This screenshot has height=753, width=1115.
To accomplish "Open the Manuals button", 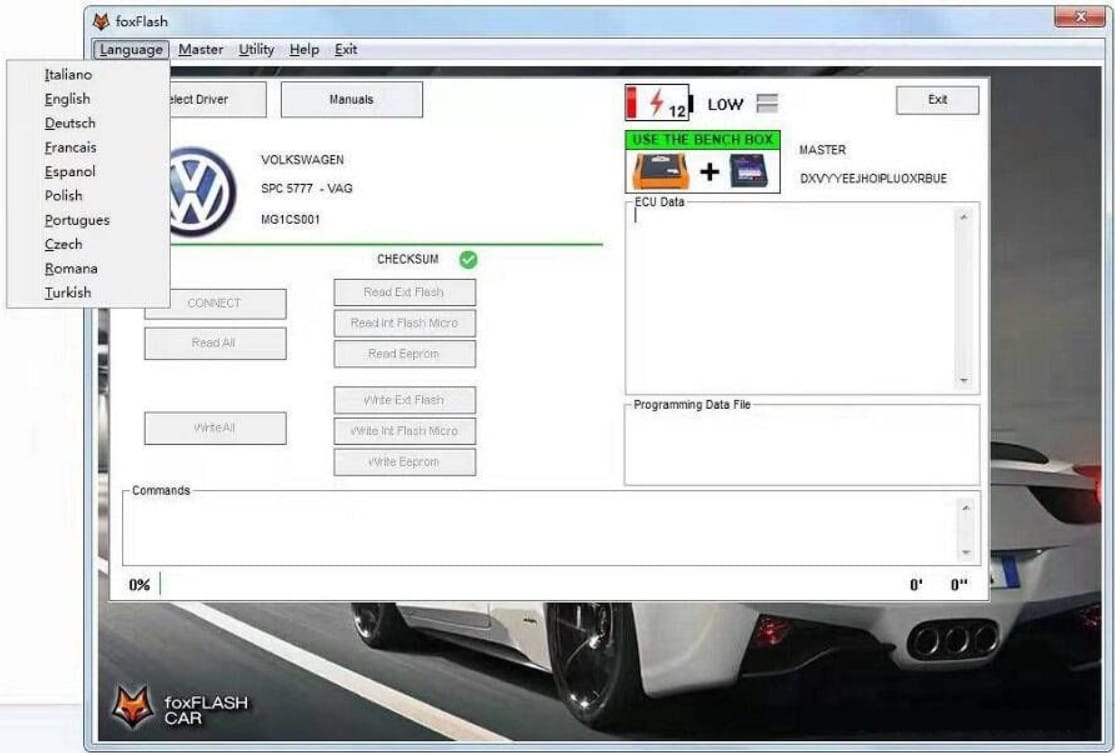I will [x=351, y=100].
